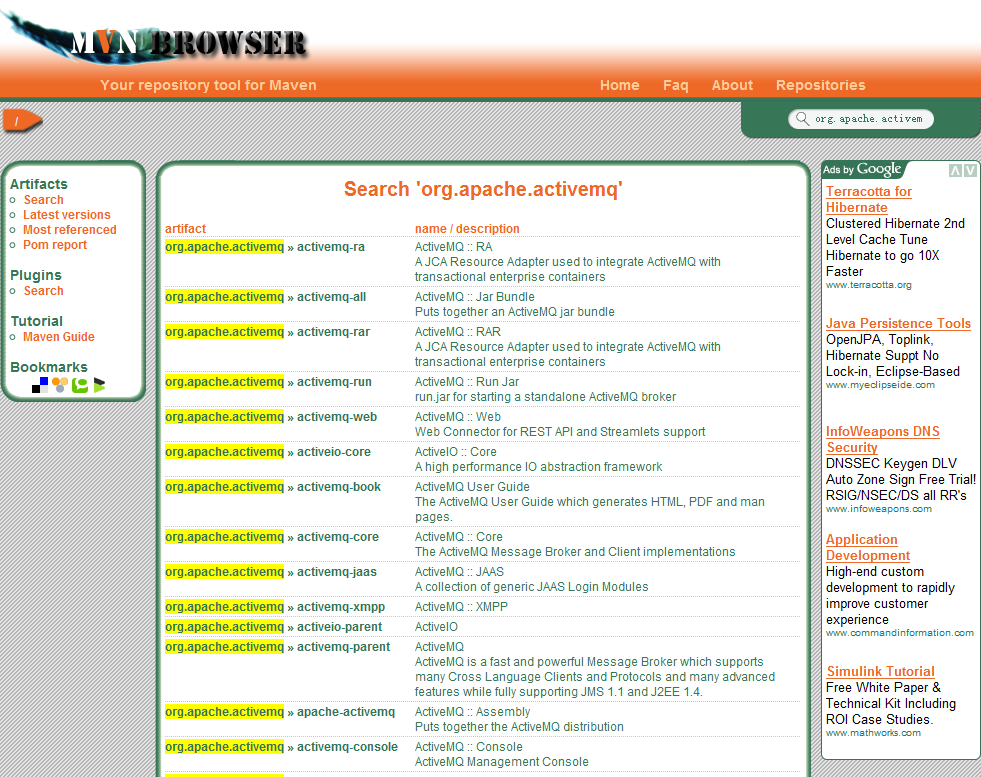Viewport: 981px width, 777px height.
Task: Click the Search 'org.apache.activemq' heading
Action: click(x=483, y=189)
